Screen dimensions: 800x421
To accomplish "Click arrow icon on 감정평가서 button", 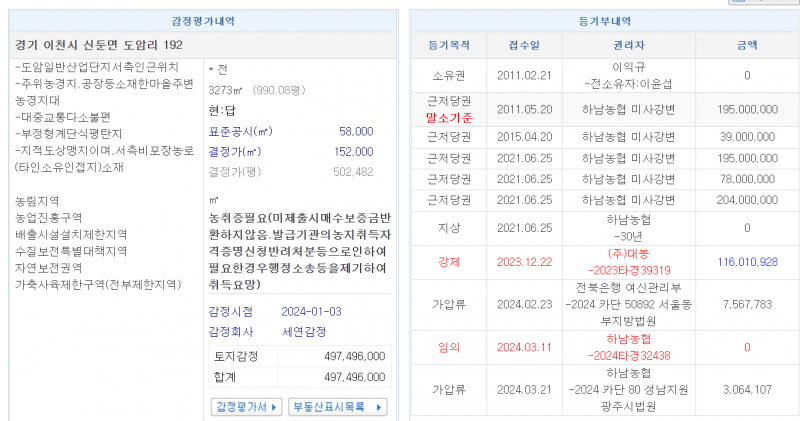I will click(x=273, y=406).
